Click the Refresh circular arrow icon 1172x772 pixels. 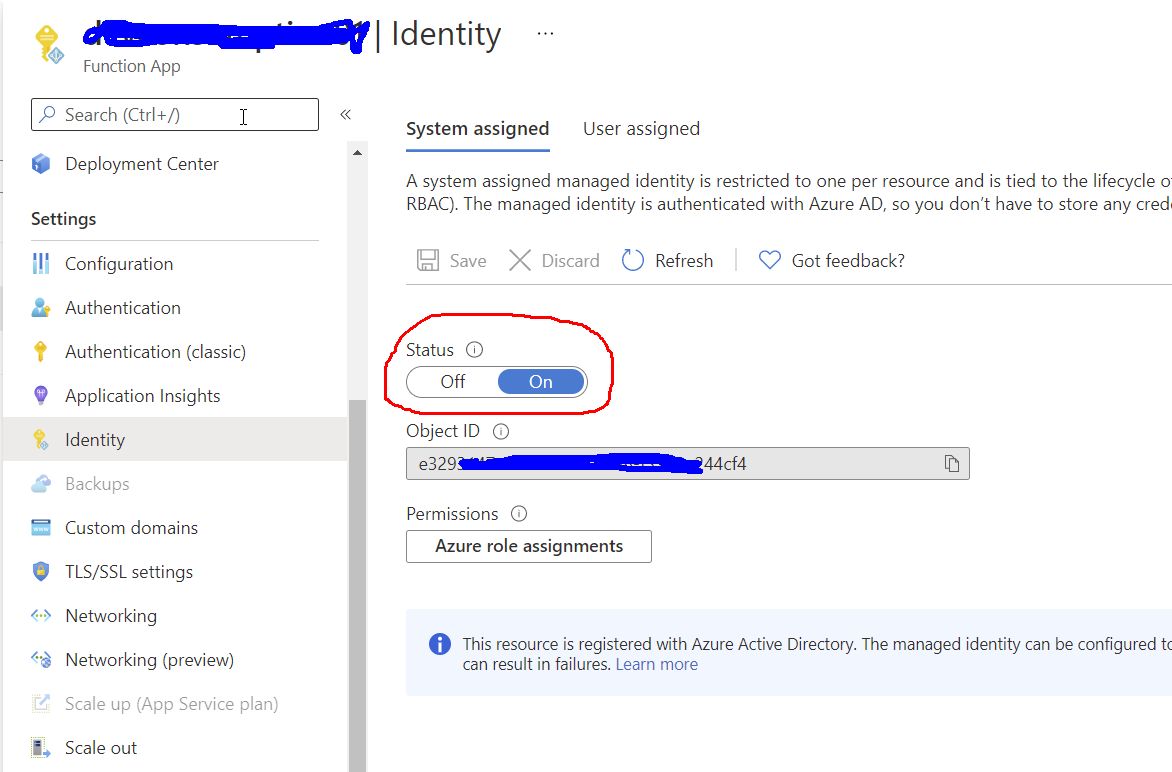[x=633, y=260]
